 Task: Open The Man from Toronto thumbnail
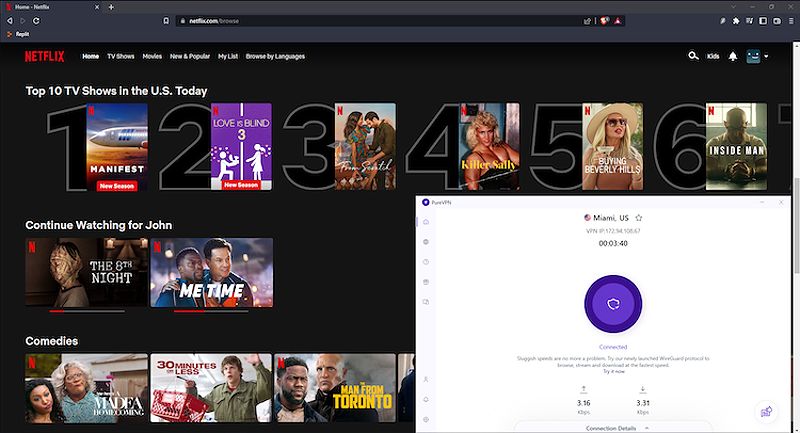[x=335, y=388]
